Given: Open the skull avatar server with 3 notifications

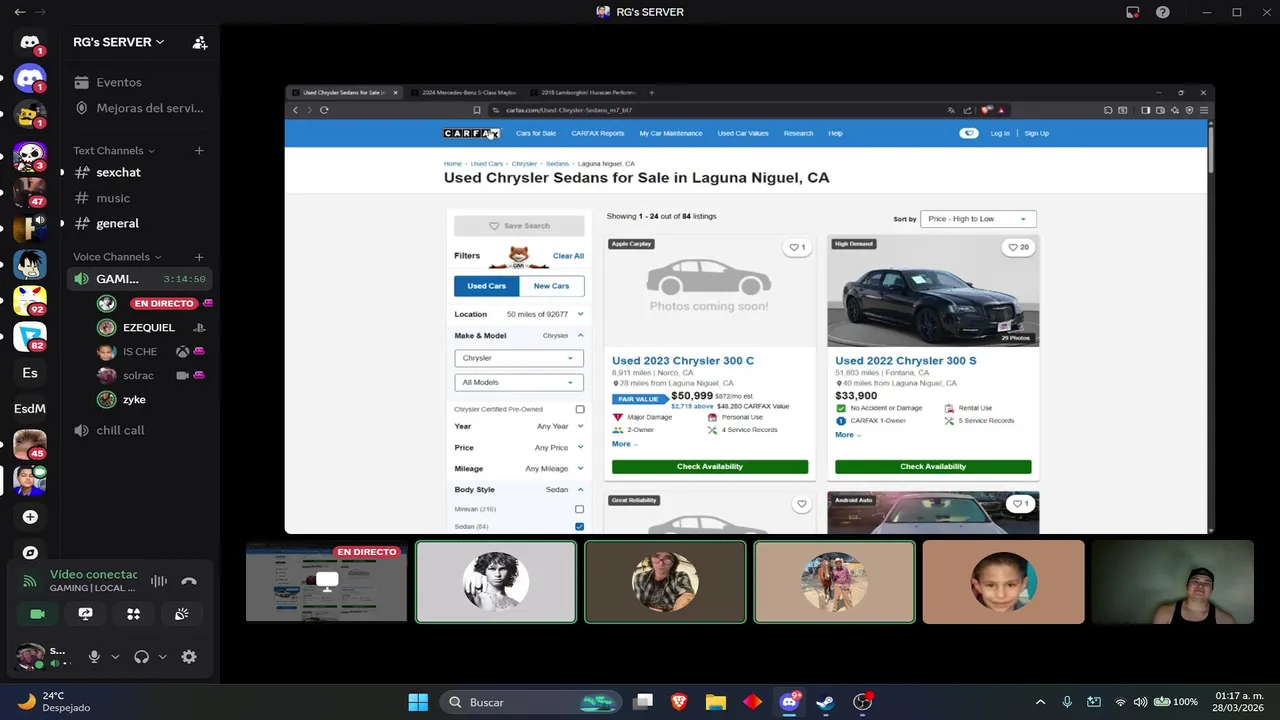Looking at the screenshot, I should click(30, 156).
